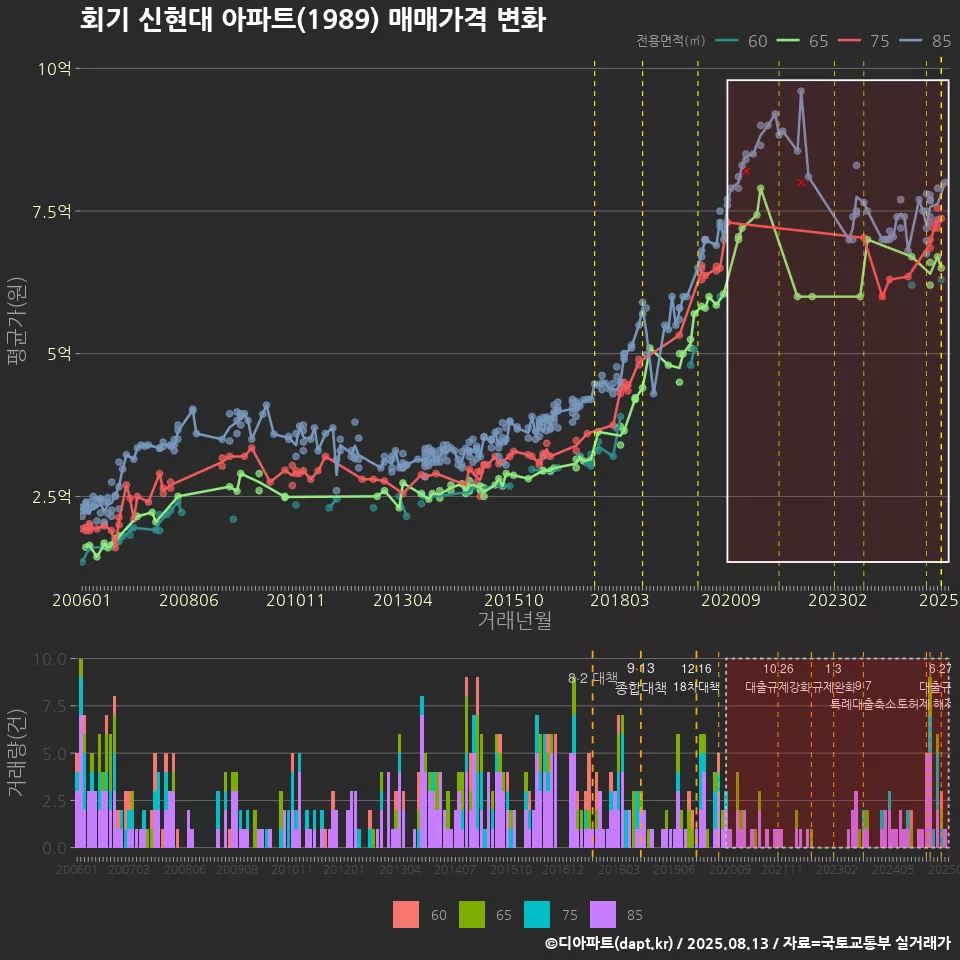Click the 9·13 종합대책 policy annotation
The height and width of the screenshot is (960, 960).
(x=640, y=678)
